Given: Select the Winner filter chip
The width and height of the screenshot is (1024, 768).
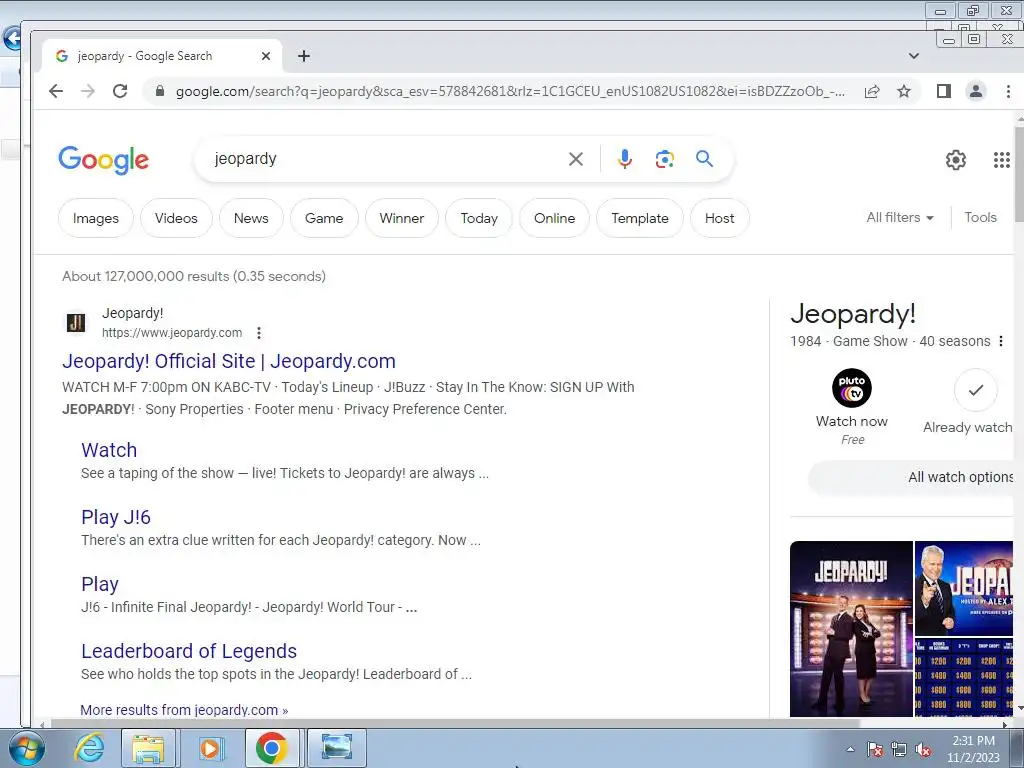Looking at the screenshot, I should [402, 218].
